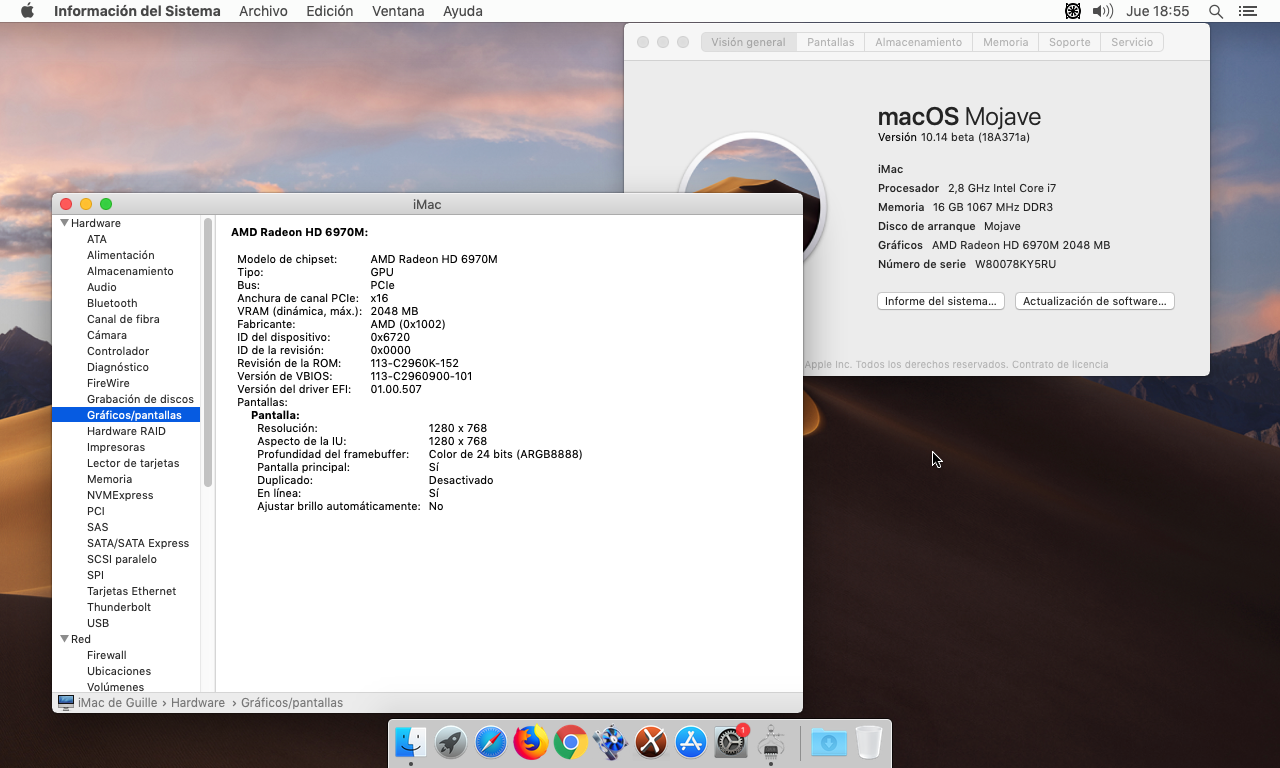Select Almacenamiento in the sidebar list
This screenshot has width=1280, height=768.
pyautogui.click(x=130, y=271)
